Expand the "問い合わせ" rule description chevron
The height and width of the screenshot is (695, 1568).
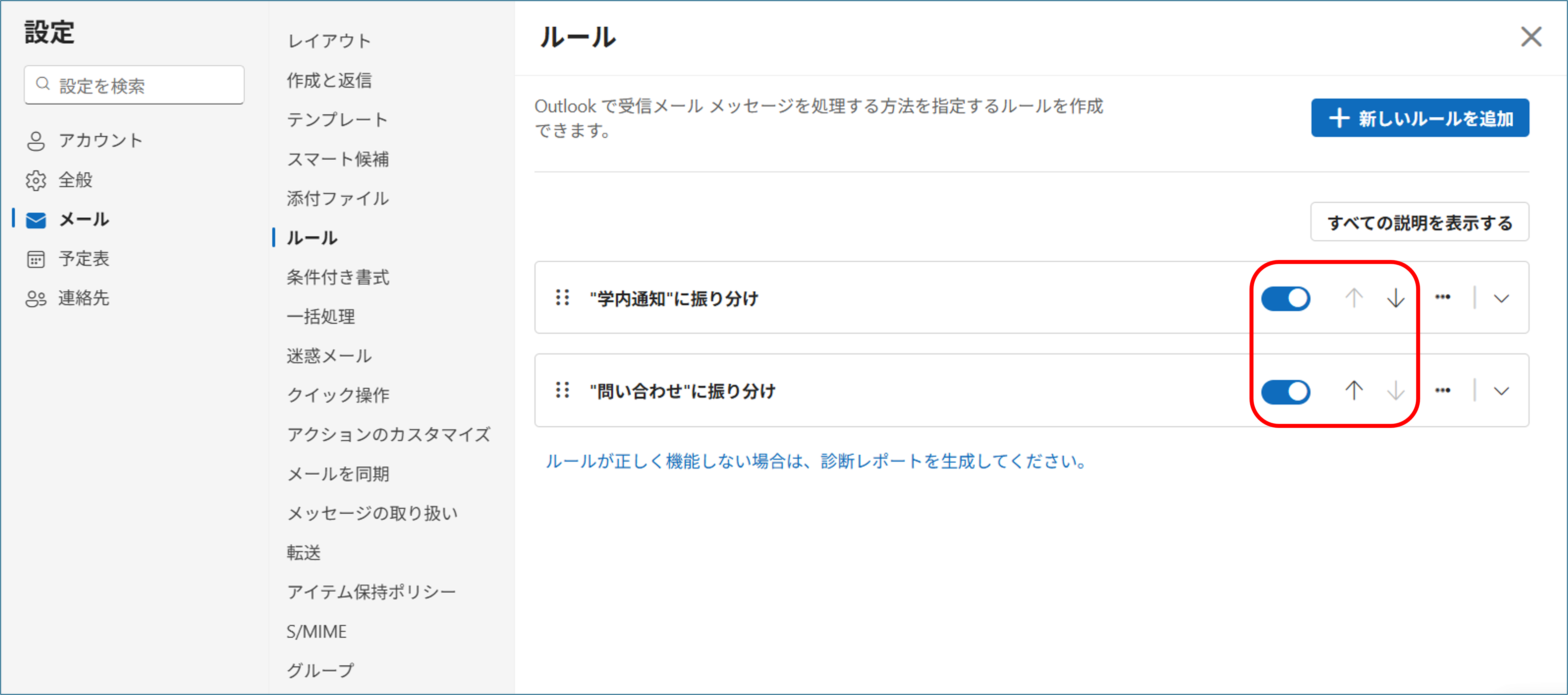[1501, 391]
